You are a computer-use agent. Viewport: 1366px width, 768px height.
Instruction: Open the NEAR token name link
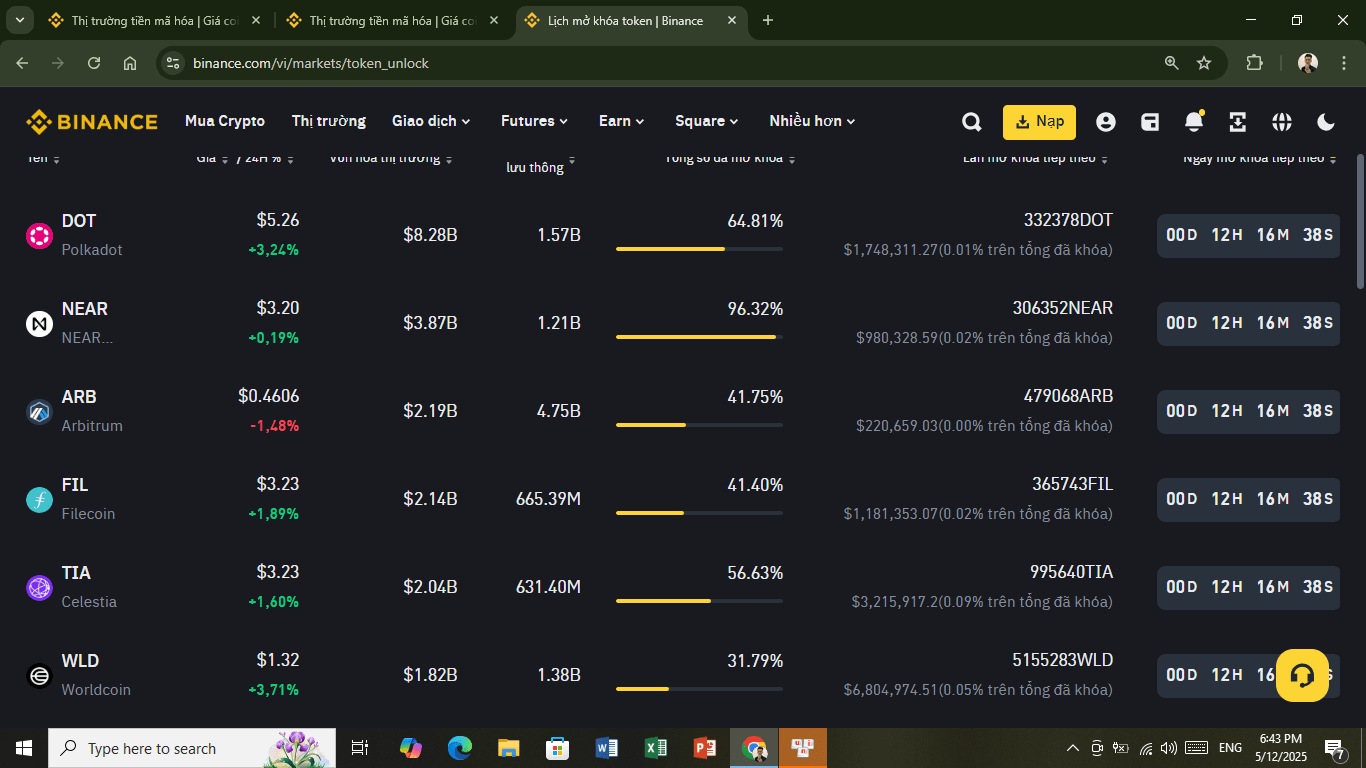click(85, 309)
